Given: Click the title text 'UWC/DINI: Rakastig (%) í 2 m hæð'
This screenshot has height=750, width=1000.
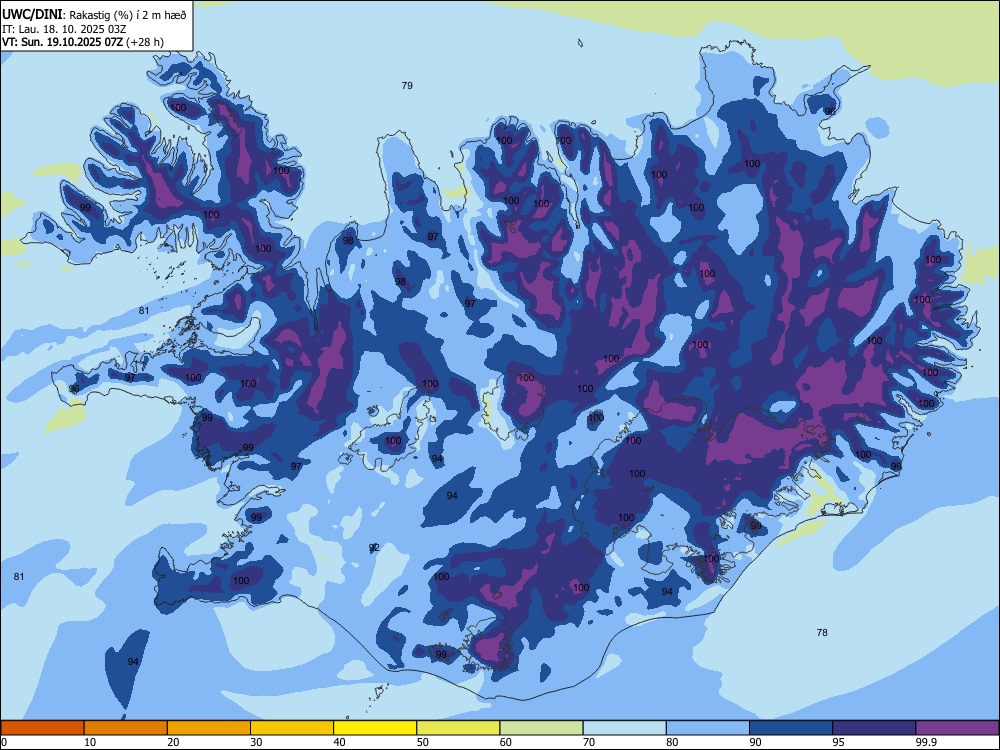Looking at the screenshot, I should pyautogui.click(x=94, y=15).
